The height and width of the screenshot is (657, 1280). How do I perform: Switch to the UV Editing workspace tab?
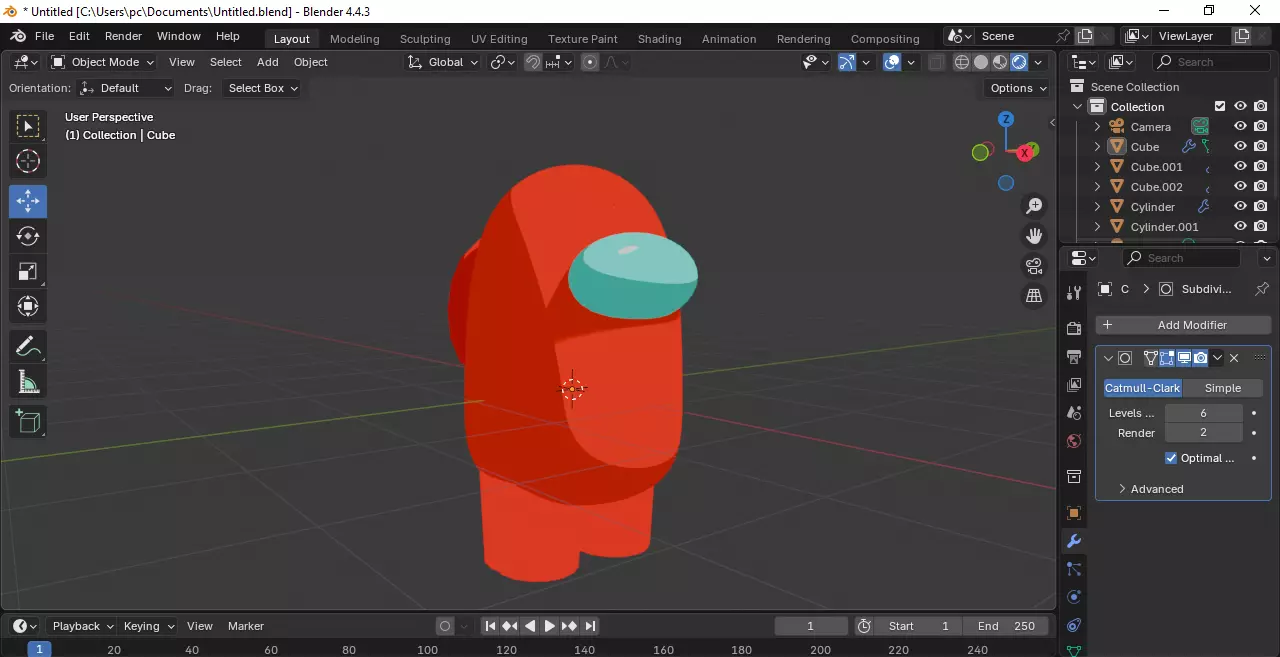tap(499, 39)
